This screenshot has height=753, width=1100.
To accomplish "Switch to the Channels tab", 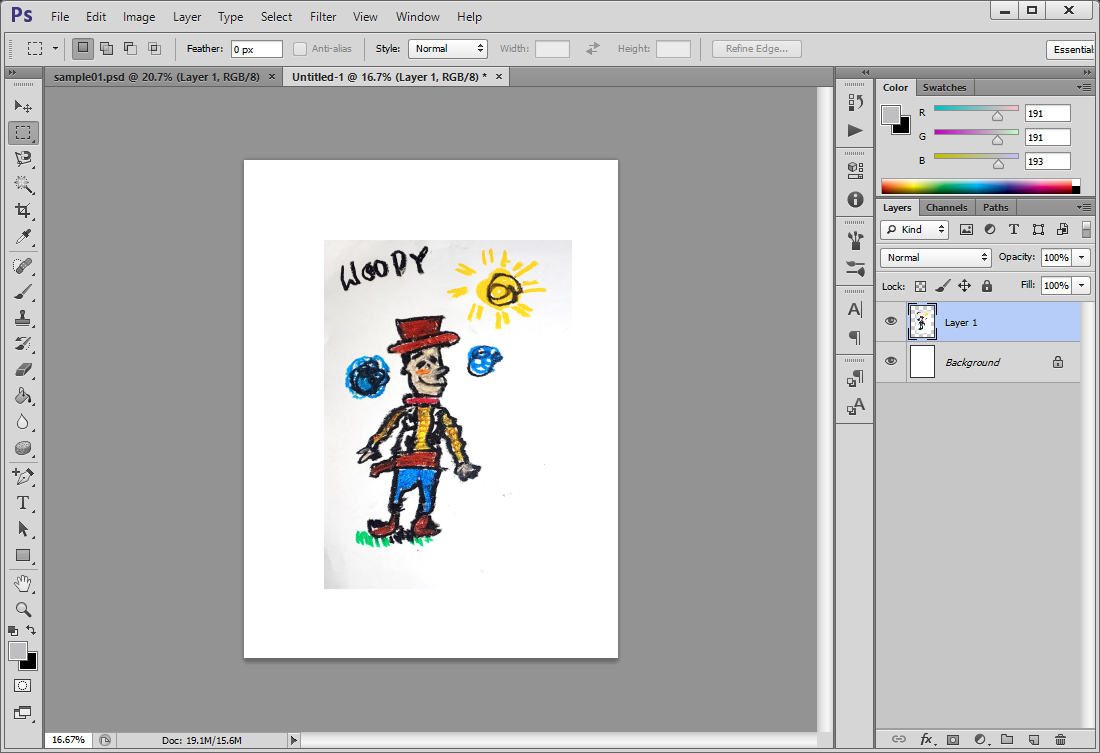I will point(946,207).
